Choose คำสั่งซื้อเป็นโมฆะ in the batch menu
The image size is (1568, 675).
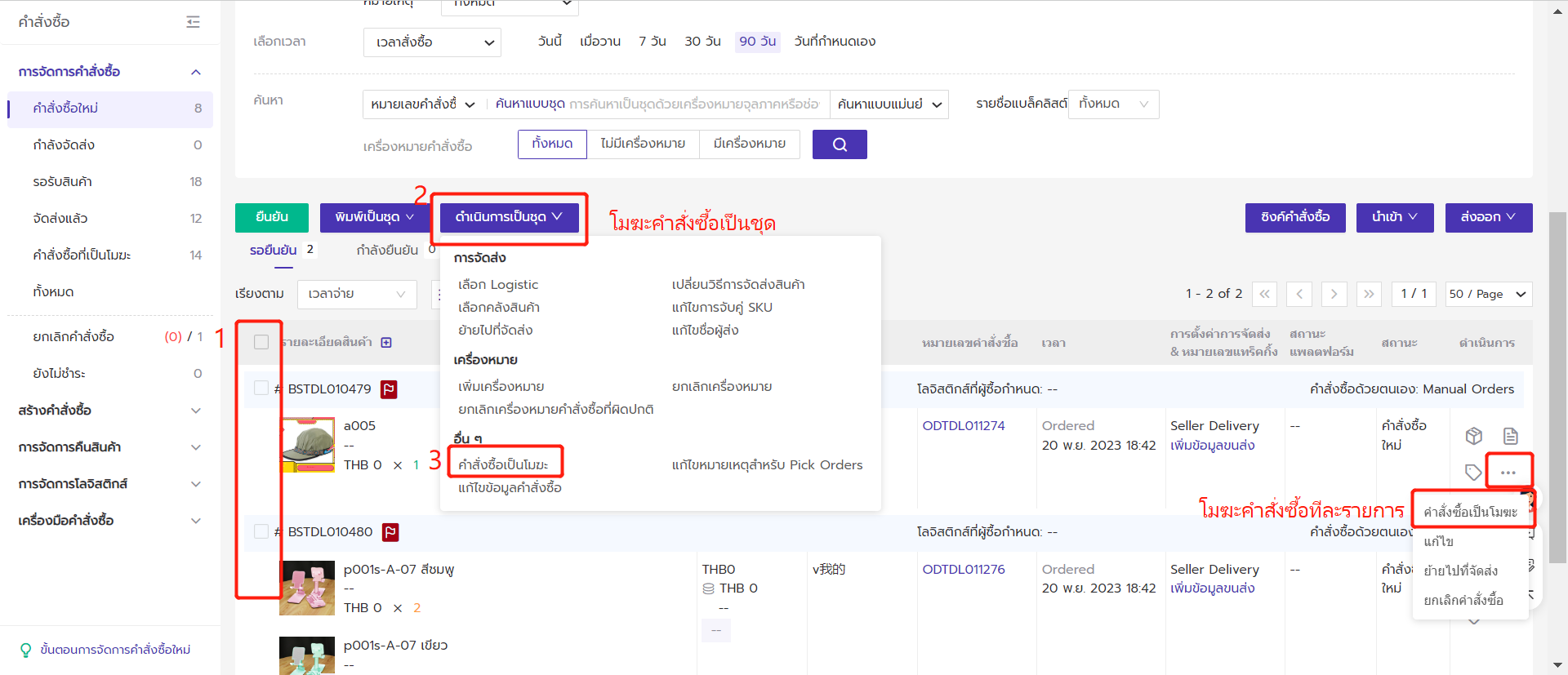(x=503, y=464)
